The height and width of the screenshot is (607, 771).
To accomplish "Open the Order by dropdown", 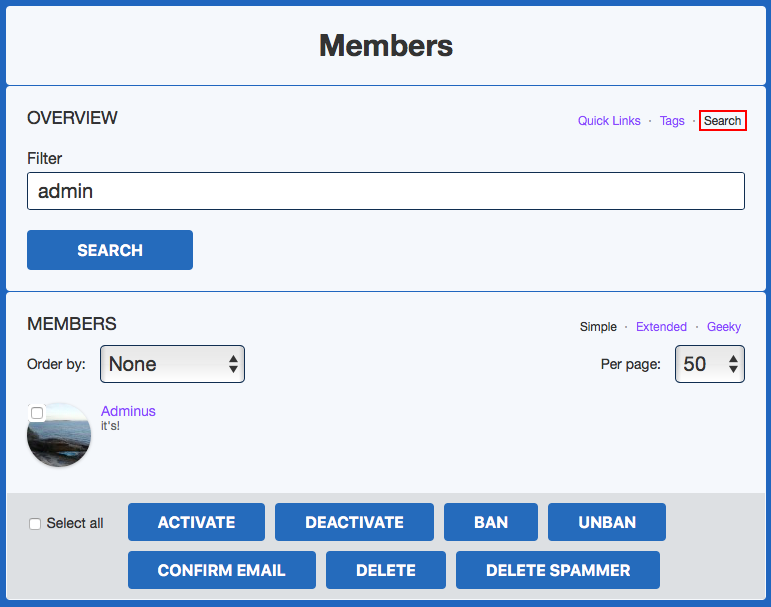I will click(x=172, y=364).
